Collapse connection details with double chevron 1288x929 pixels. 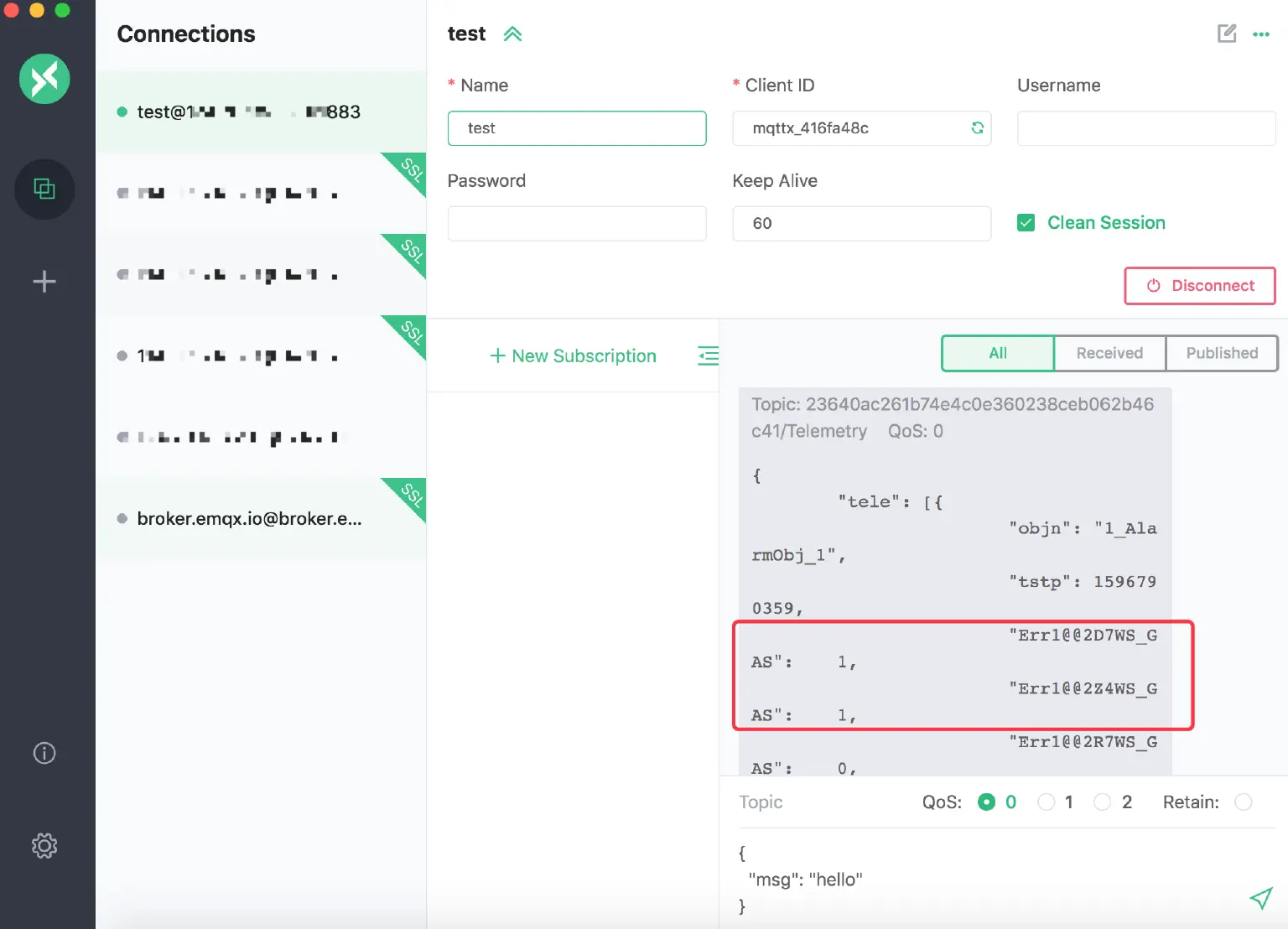[512, 34]
